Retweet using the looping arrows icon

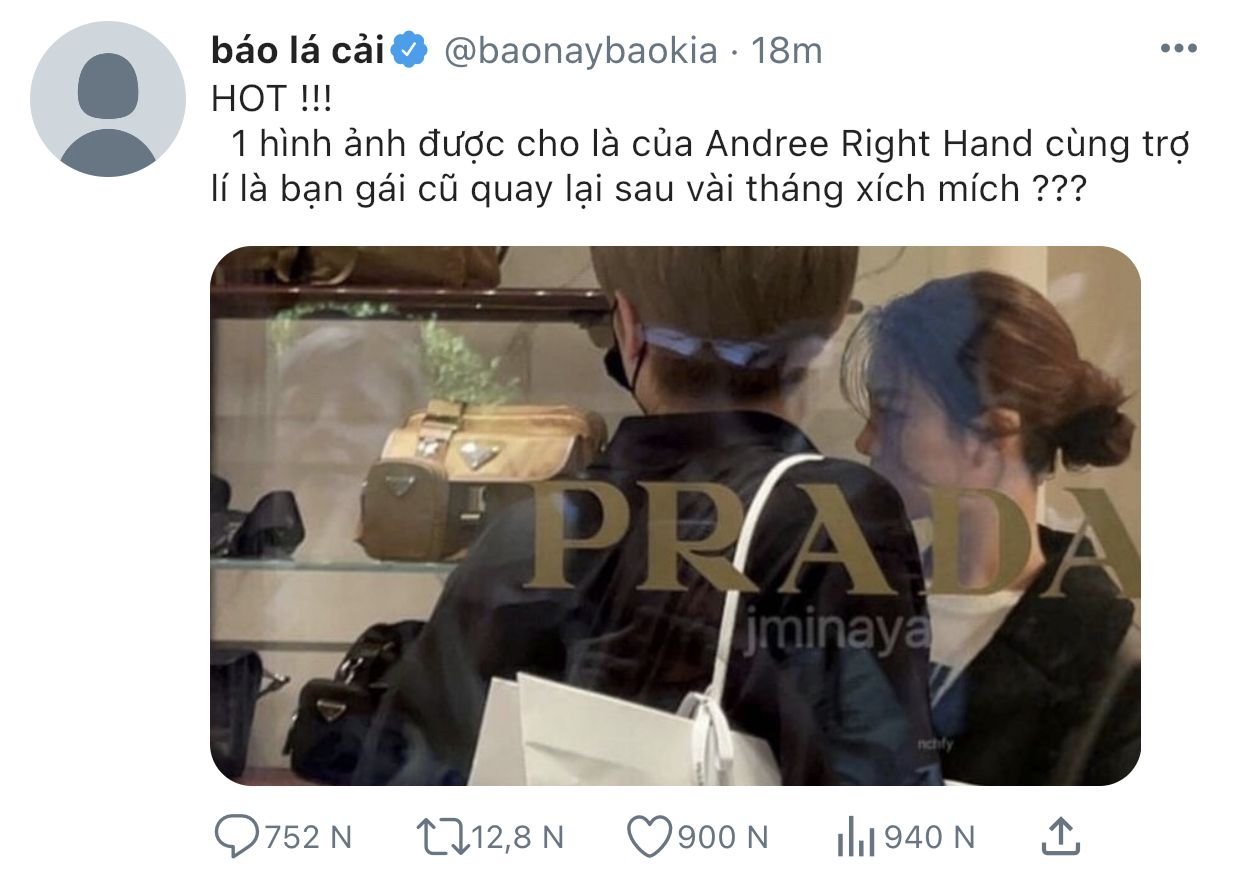(x=441, y=837)
